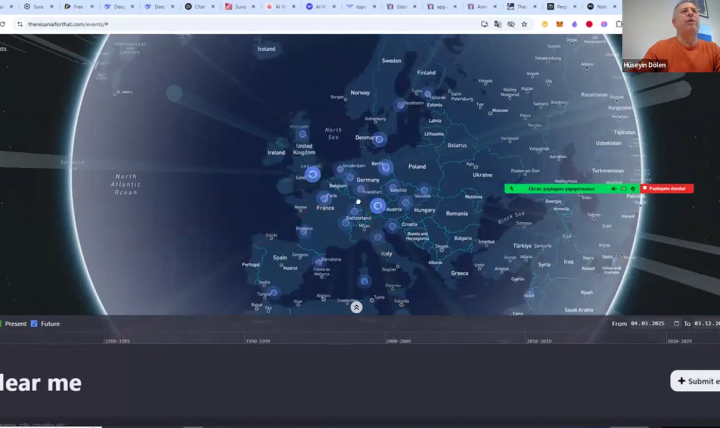This screenshot has height=428, width=720.
Task: Click the Submit event button
Action: pyautogui.click(x=696, y=381)
